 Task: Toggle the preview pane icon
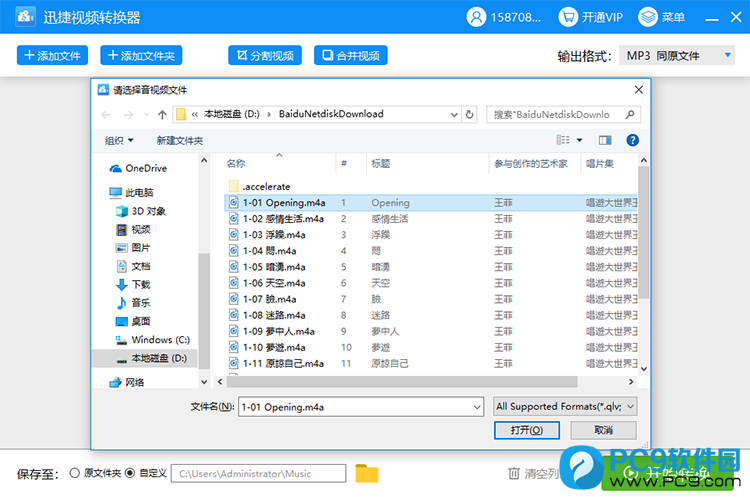pyautogui.click(x=605, y=140)
